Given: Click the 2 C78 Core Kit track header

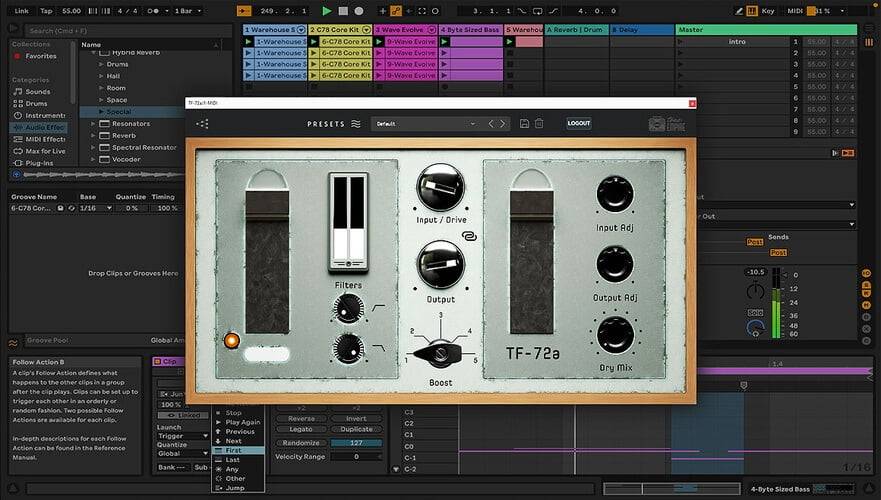Looking at the screenshot, I should point(340,30).
